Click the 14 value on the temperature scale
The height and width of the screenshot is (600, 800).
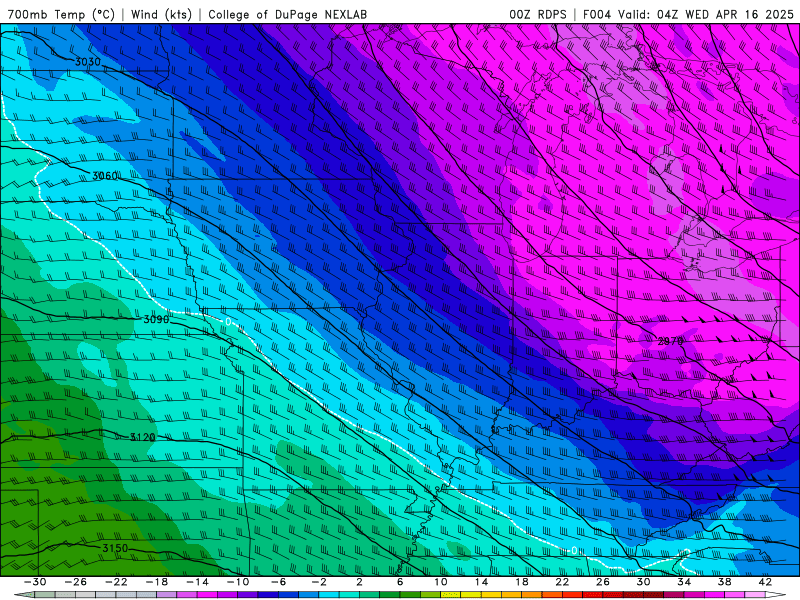coord(481,582)
